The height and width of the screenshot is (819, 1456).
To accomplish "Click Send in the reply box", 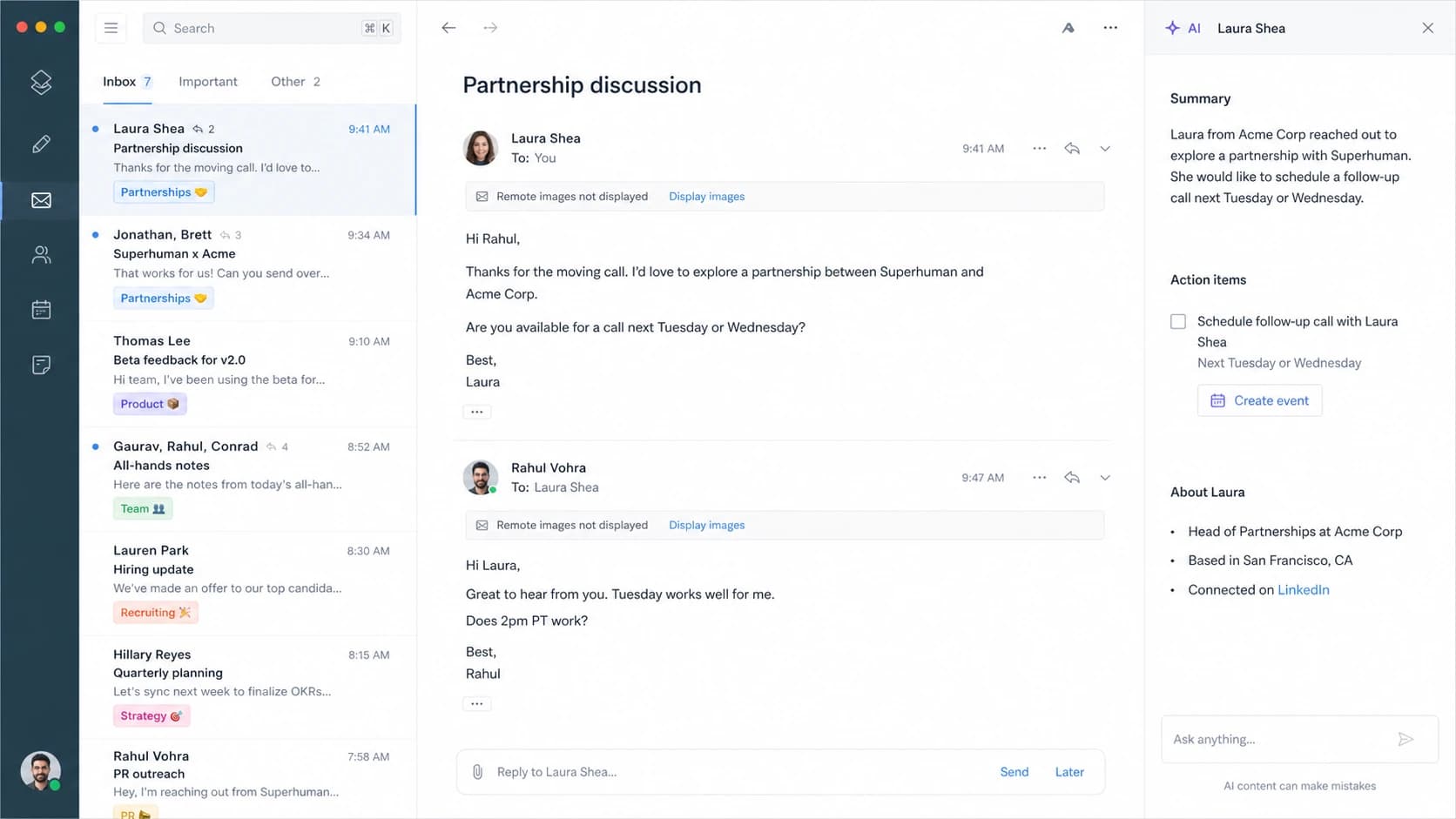I will tap(1014, 772).
